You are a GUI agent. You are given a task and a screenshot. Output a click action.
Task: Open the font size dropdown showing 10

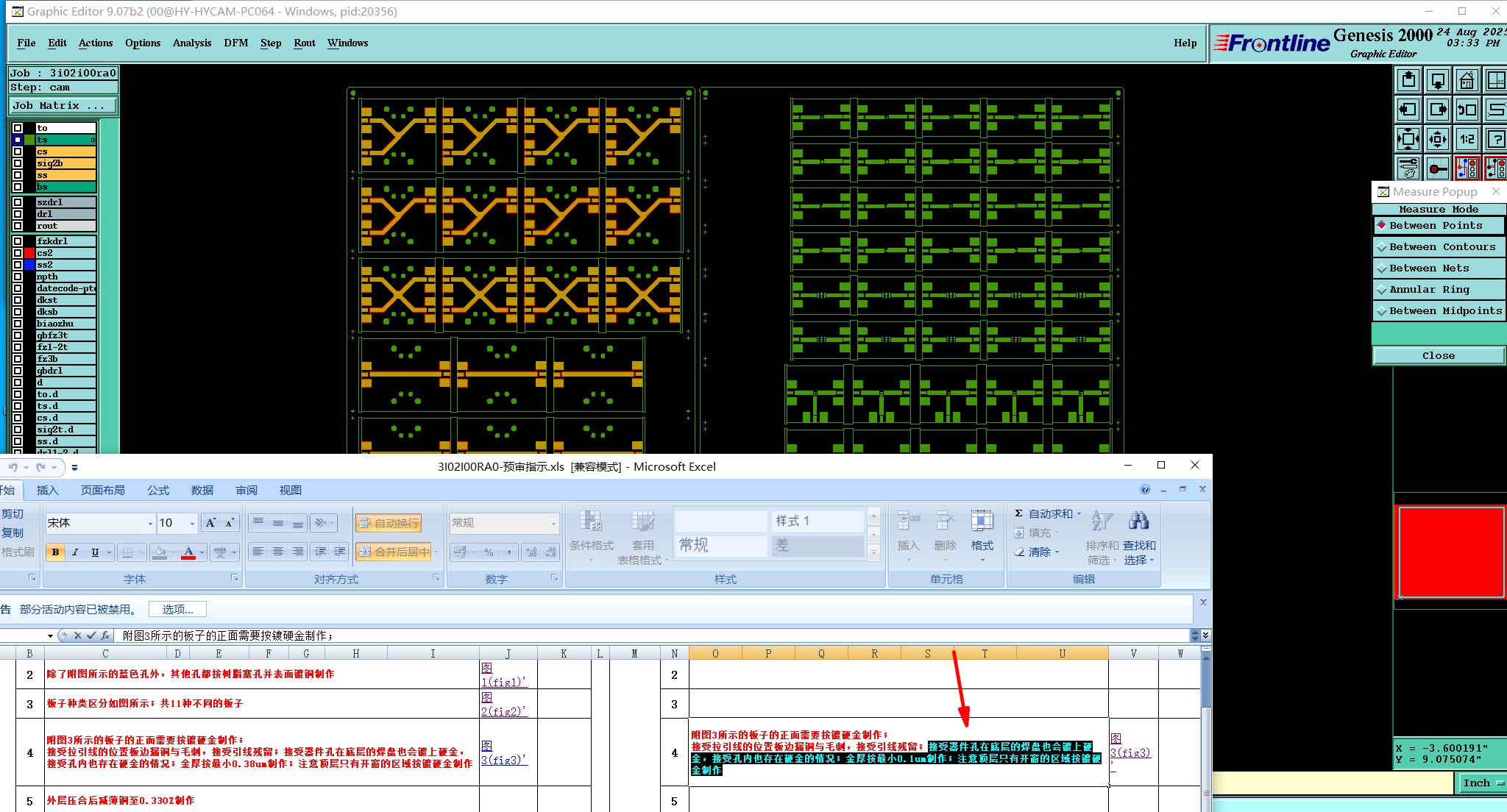[193, 524]
